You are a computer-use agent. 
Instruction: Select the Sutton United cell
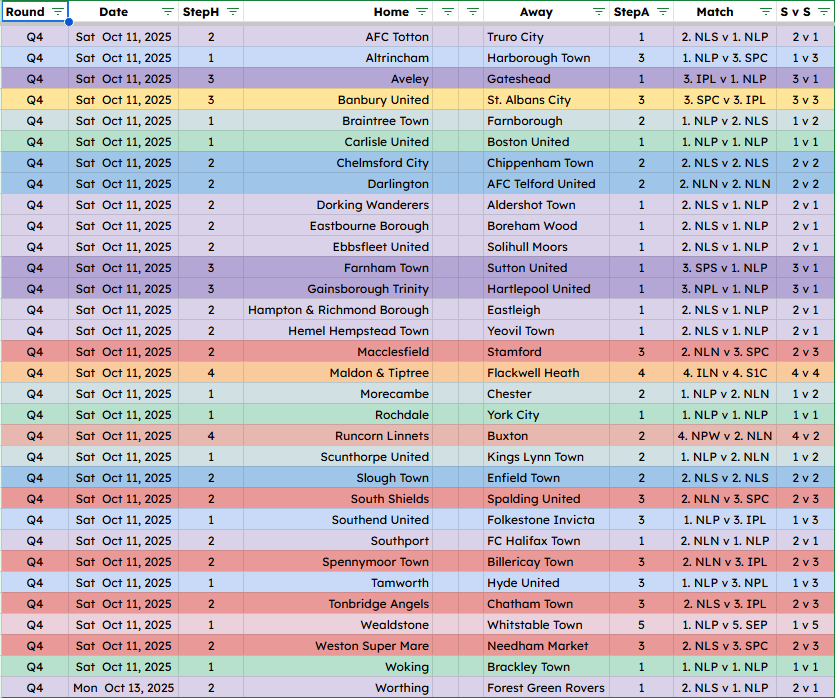tap(546, 268)
